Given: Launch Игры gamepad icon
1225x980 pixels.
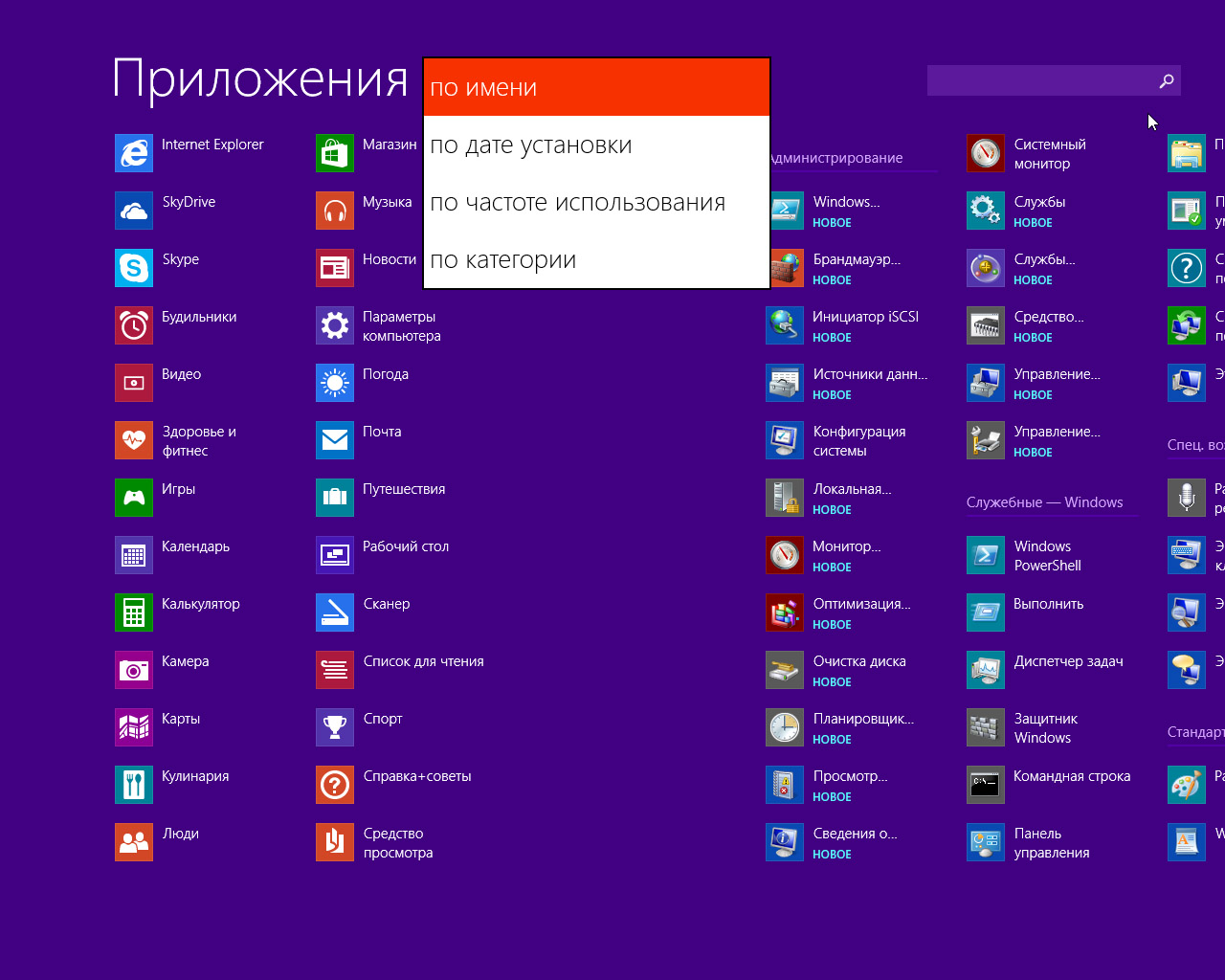Looking at the screenshot, I should point(134,498).
